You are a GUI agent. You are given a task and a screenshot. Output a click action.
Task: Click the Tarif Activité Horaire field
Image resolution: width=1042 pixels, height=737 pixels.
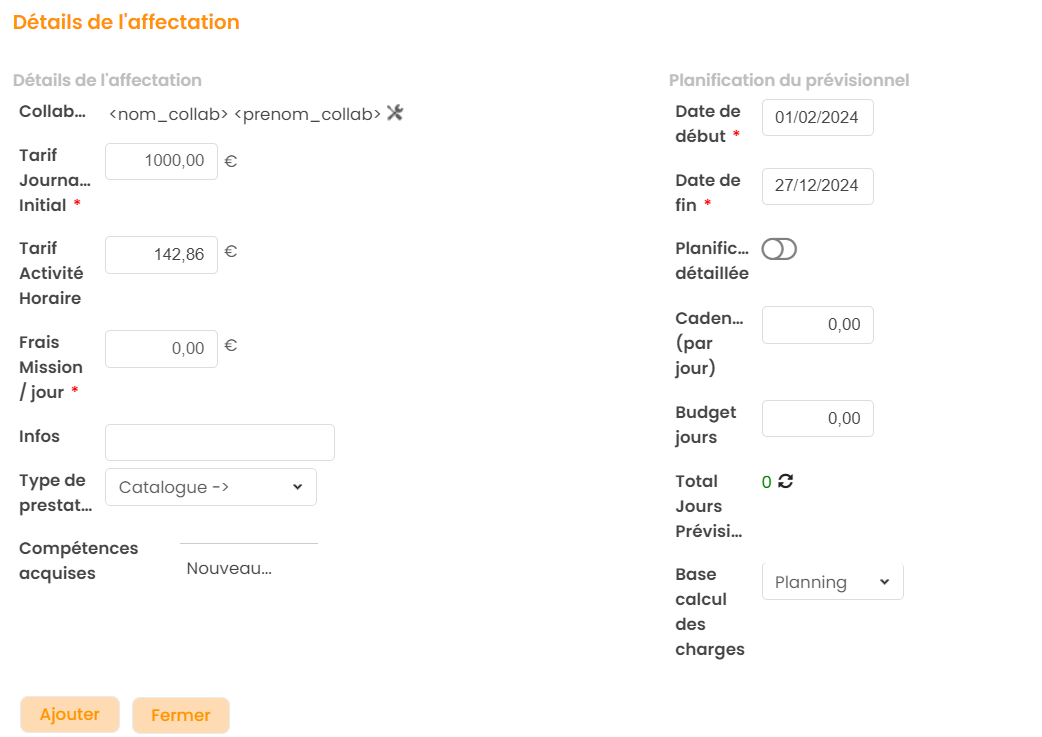161,255
